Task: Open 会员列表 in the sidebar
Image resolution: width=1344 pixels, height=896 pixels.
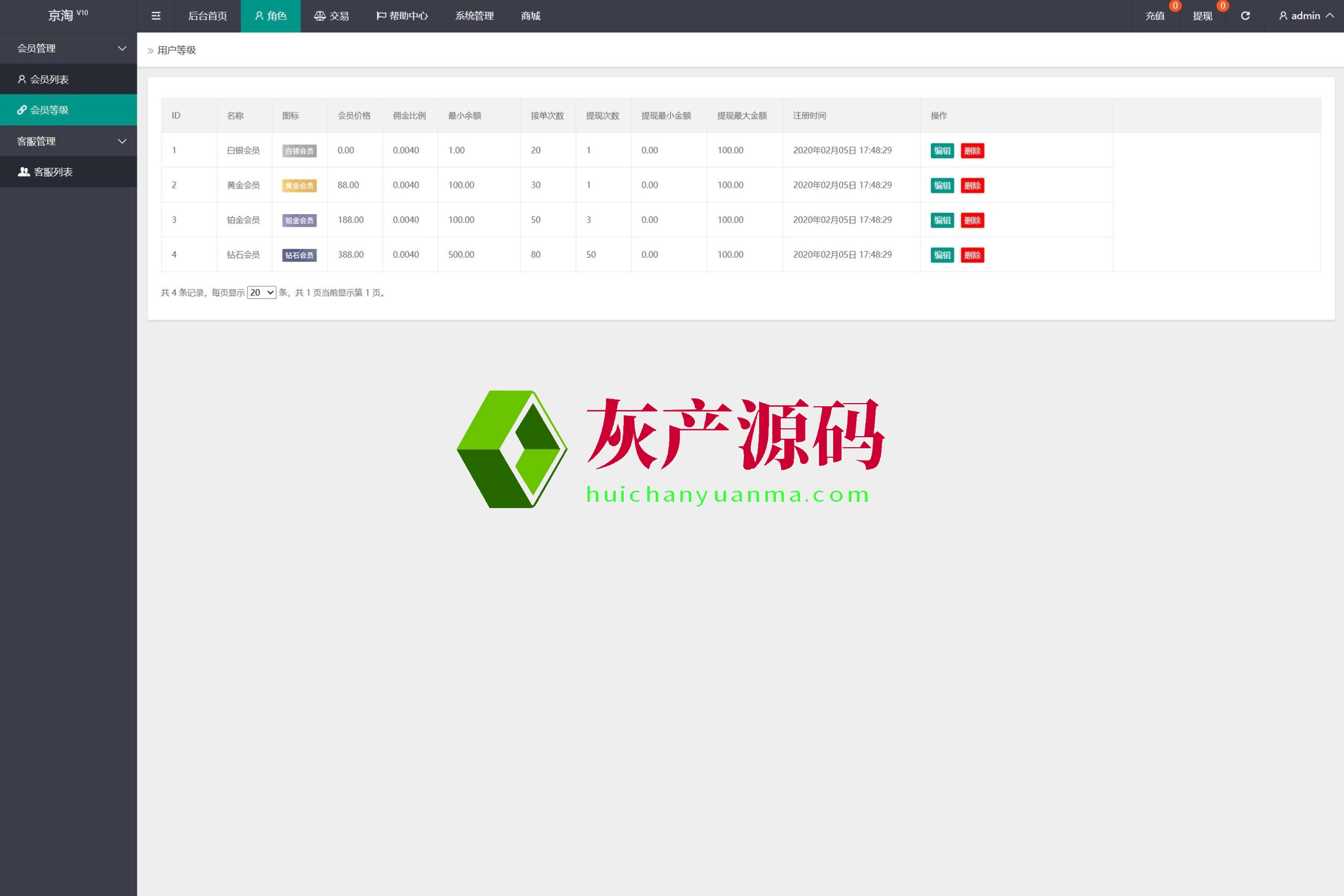Action: 49,79
